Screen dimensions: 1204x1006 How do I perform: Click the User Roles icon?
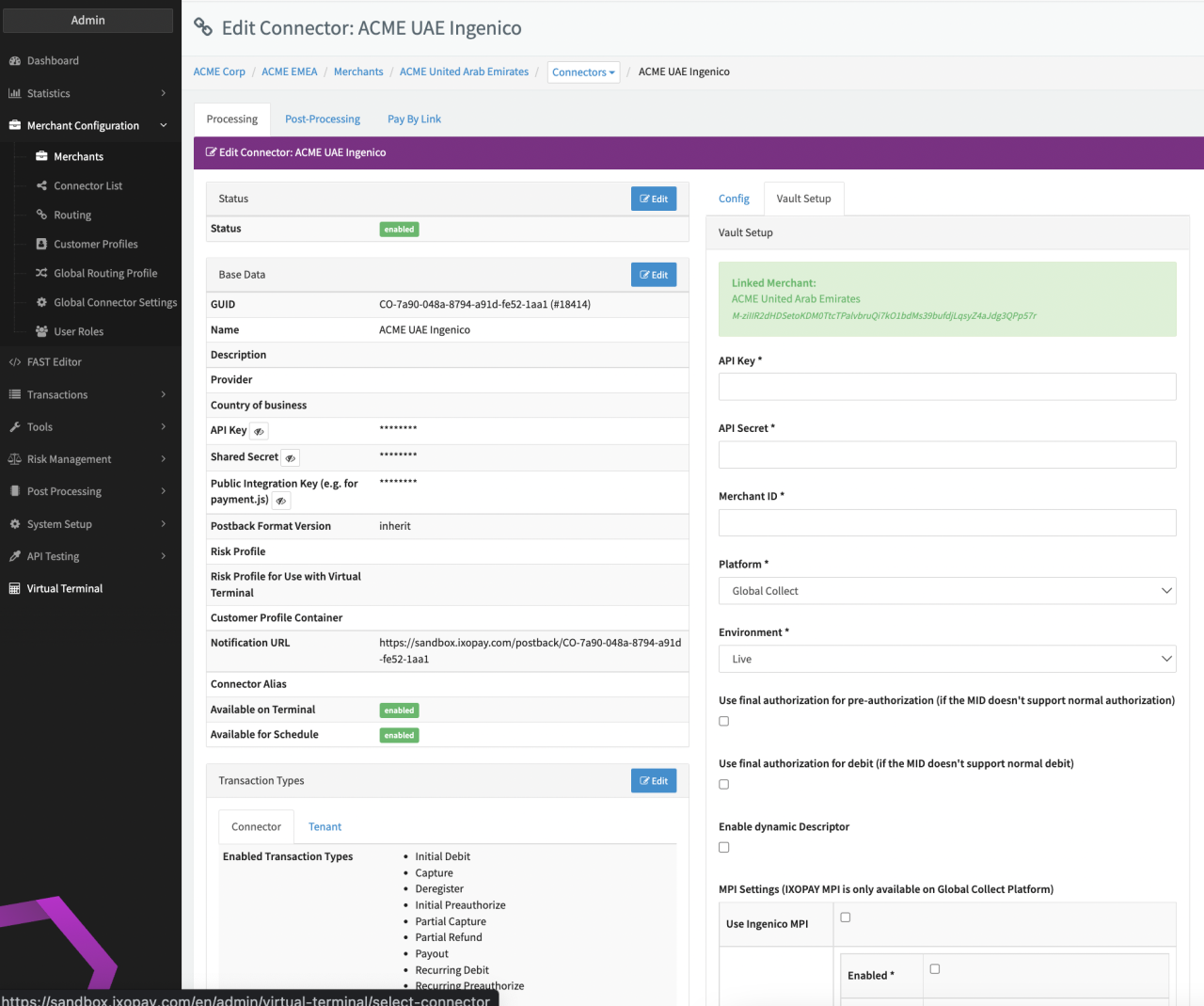tap(41, 331)
